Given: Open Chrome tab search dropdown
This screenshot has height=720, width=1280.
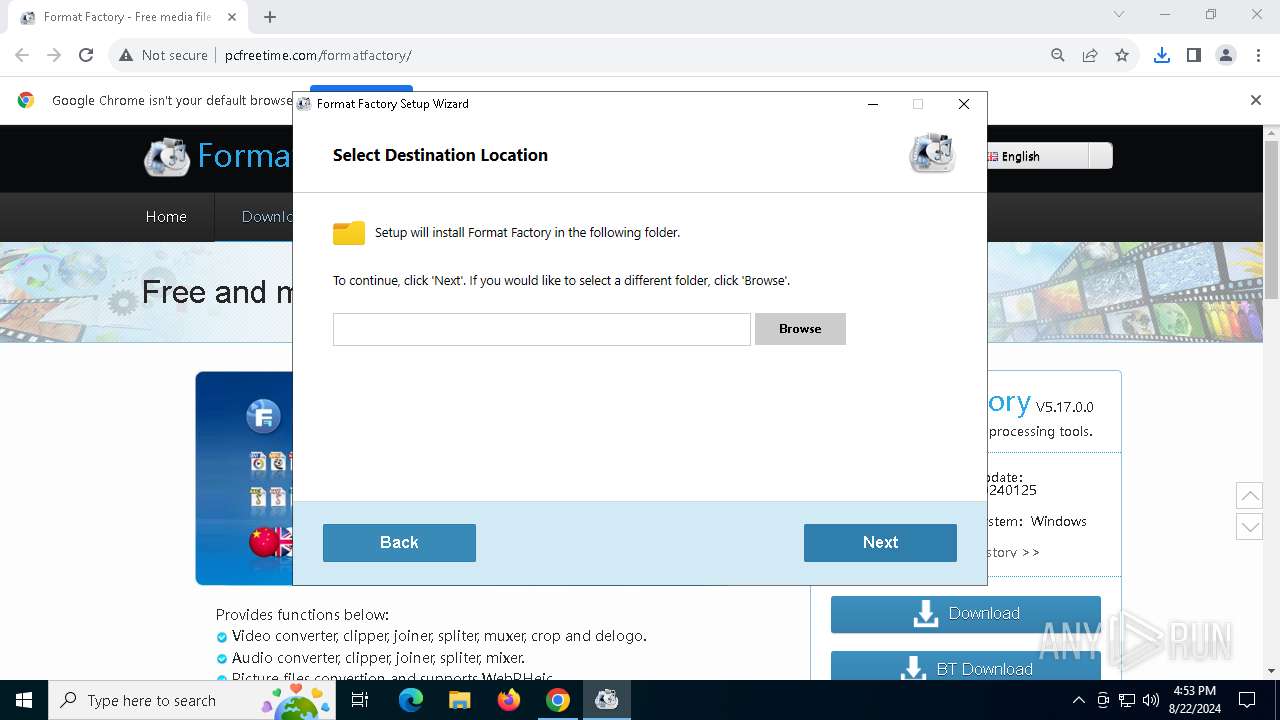Looking at the screenshot, I should pyautogui.click(x=1119, y=15).
